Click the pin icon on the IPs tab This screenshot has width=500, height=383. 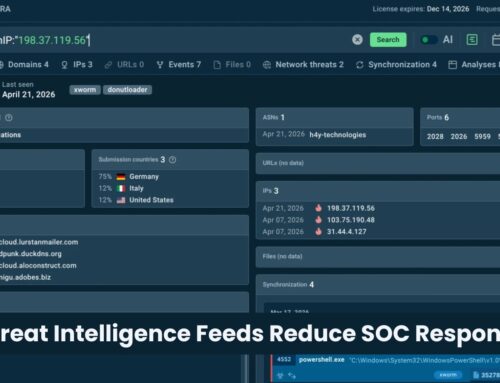[x=65, y=65]
